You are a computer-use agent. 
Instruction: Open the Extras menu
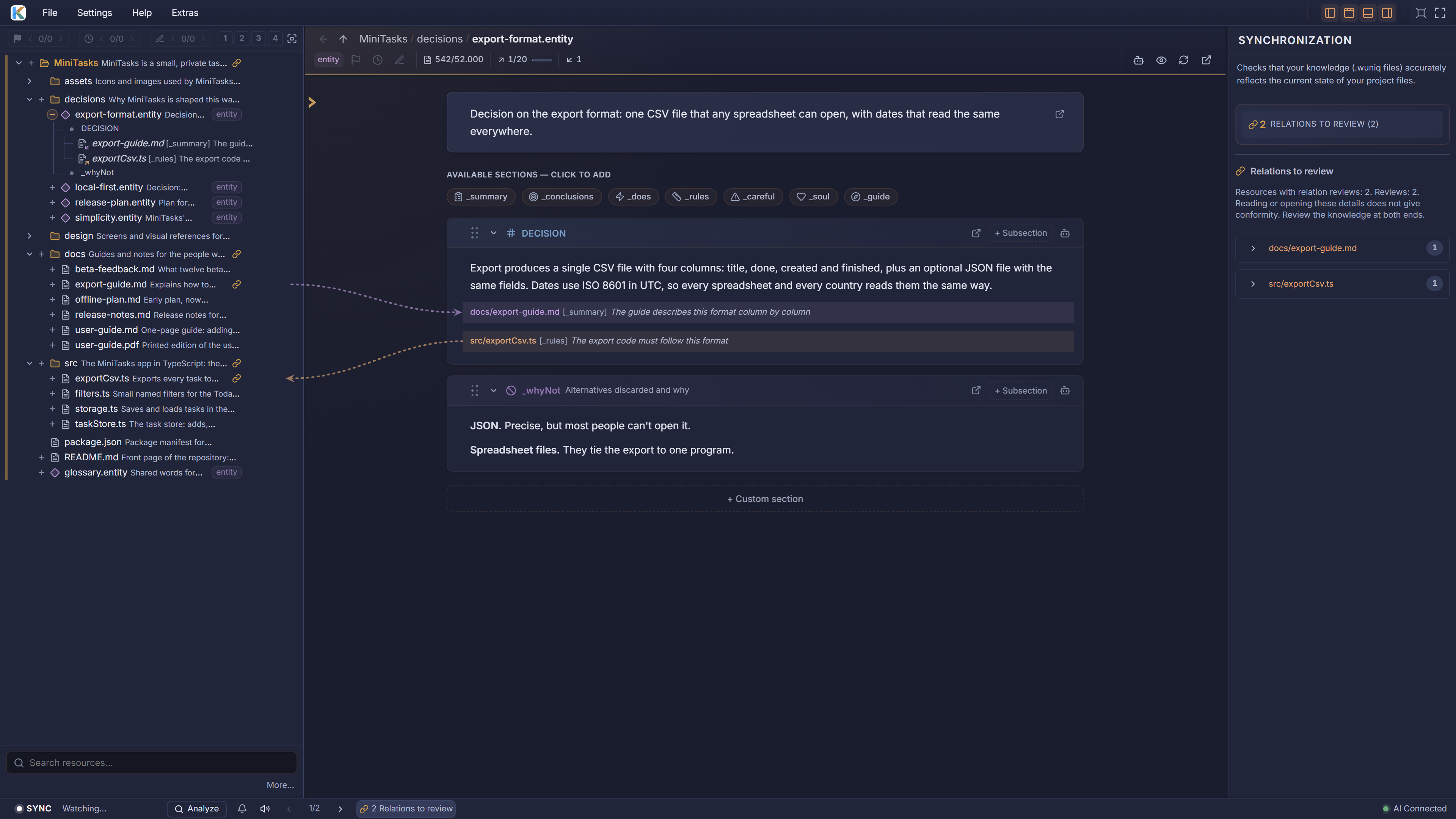pos(185,13)
